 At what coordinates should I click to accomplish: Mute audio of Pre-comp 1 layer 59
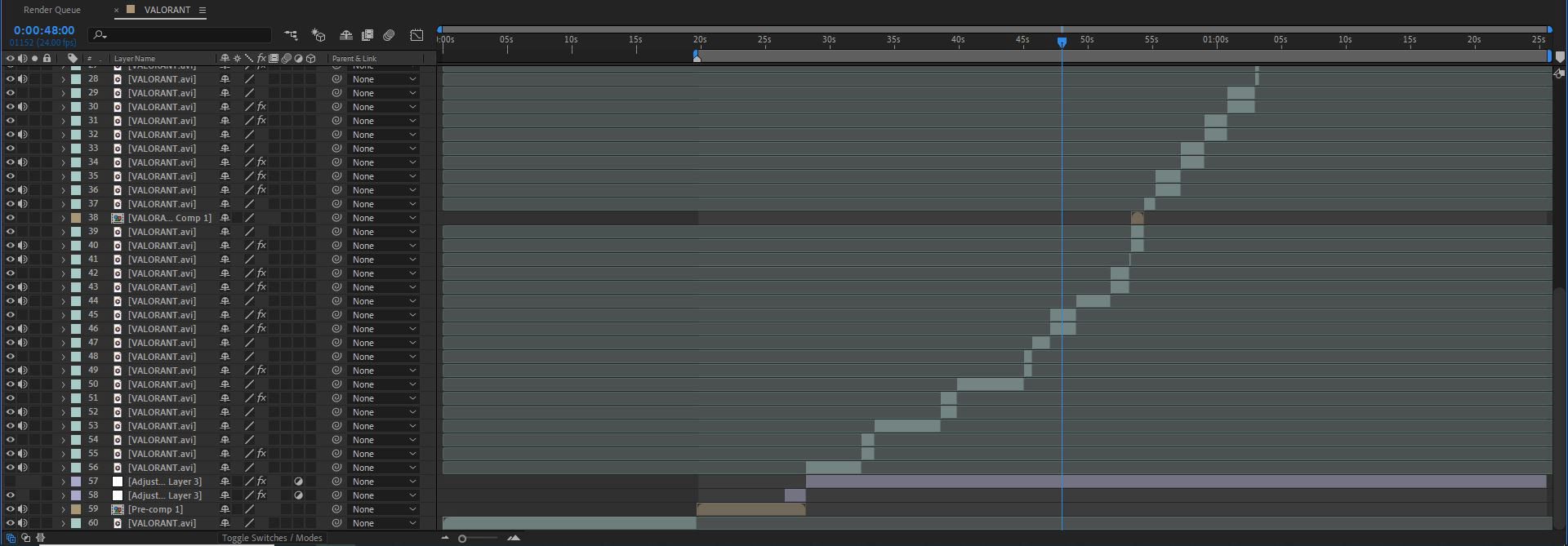point(23,509)
